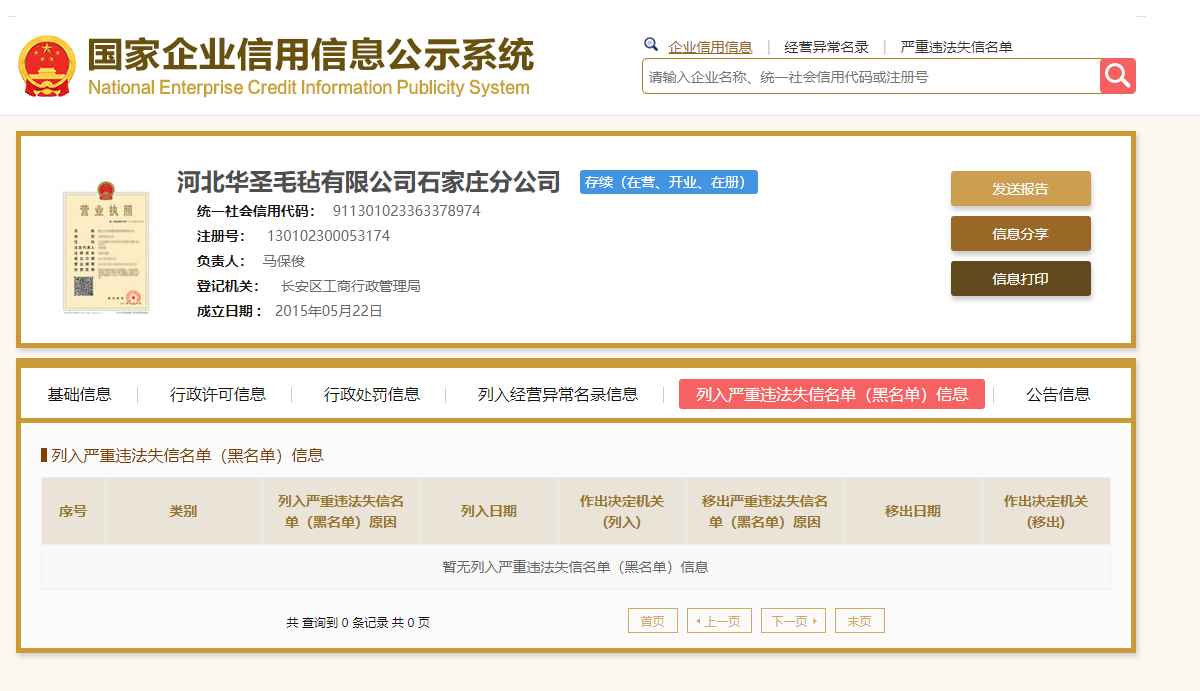Click the 移出严重违法失信名单（黑名单）原因 column header
This screenshot has height=691, width=1200.
[x=765, y=511]
